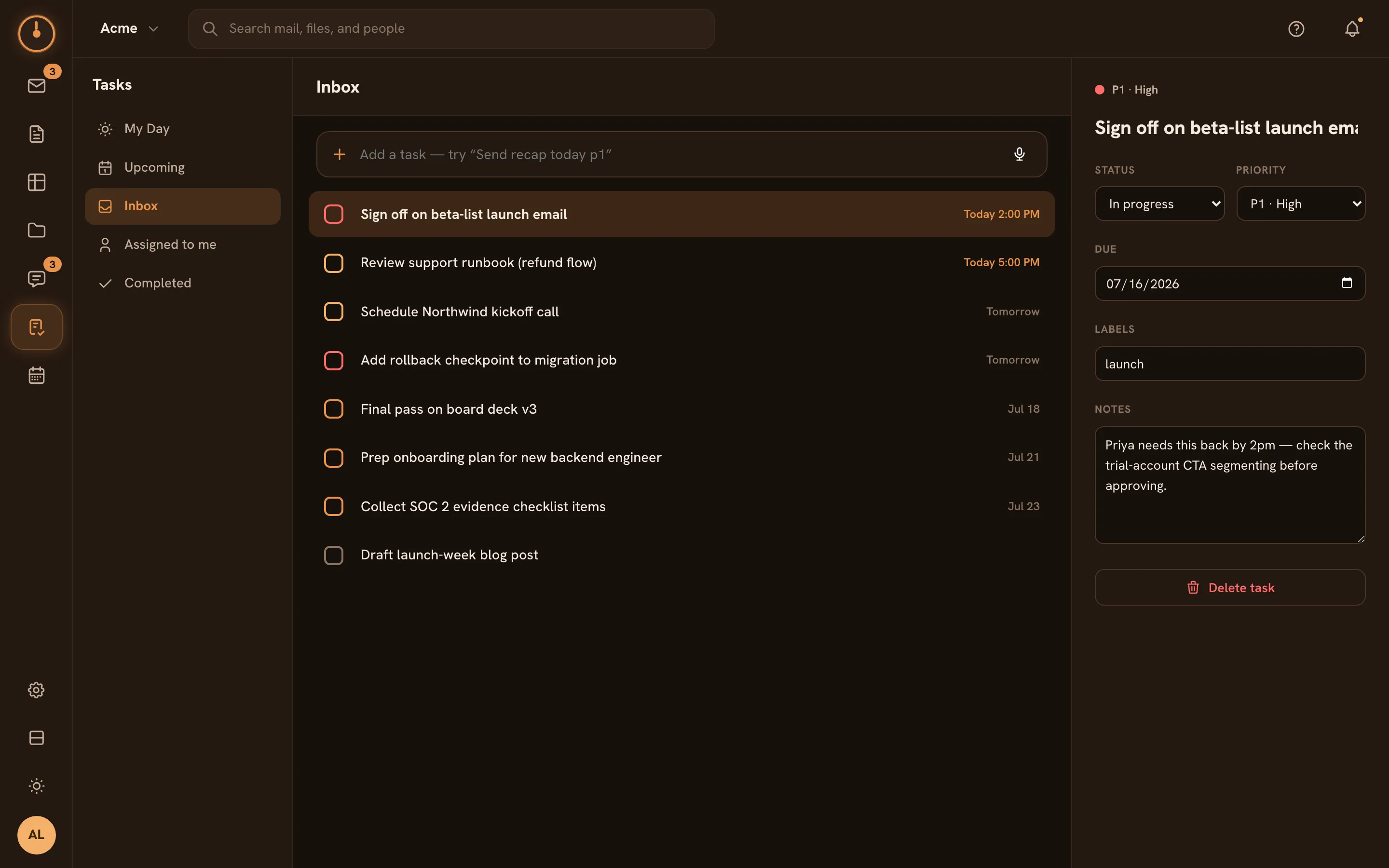Toggle the light theme sun icon
1389x868 pixels.
coord(36,786)
